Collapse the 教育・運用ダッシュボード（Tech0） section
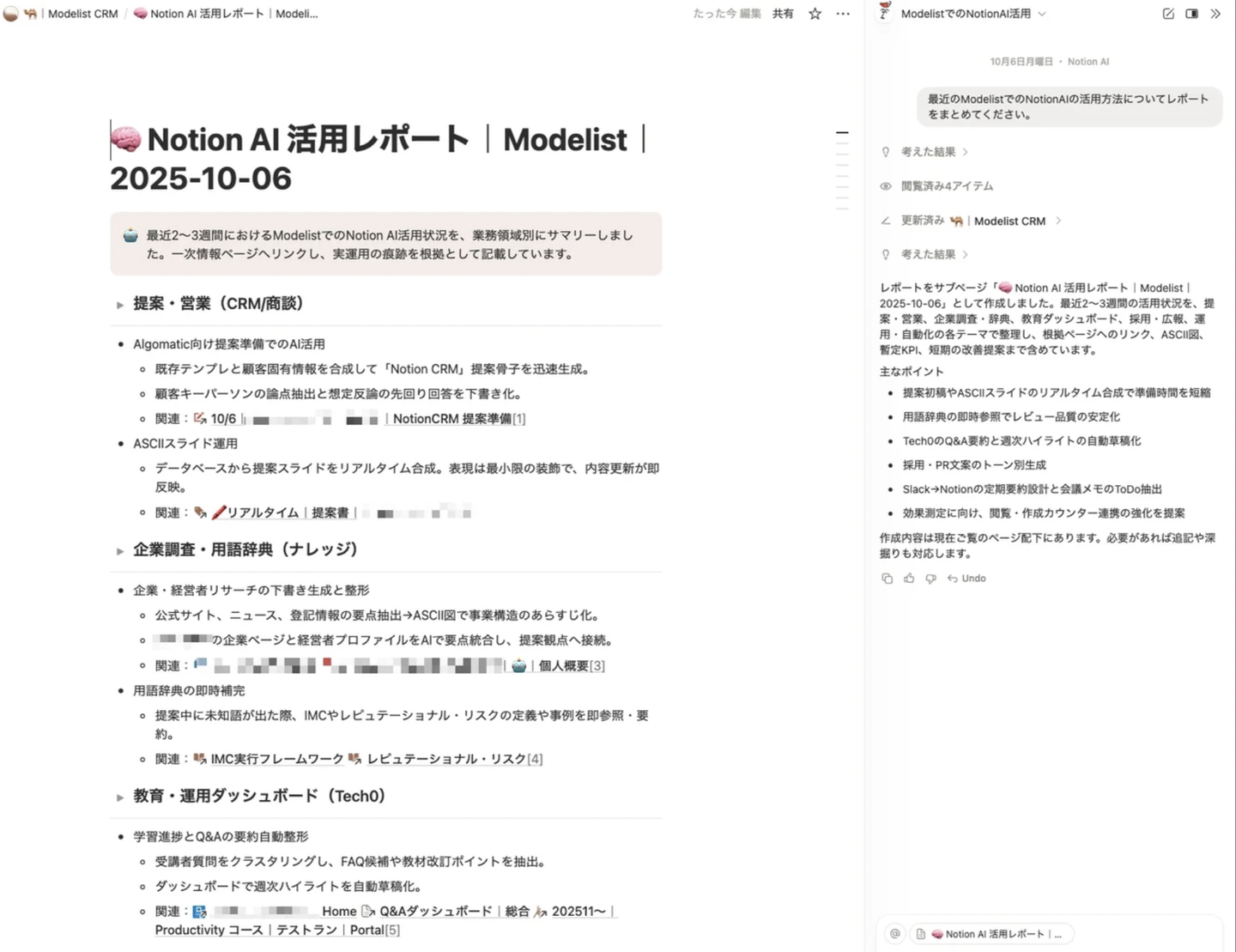The image size is (1236, 952). (120, 797)
